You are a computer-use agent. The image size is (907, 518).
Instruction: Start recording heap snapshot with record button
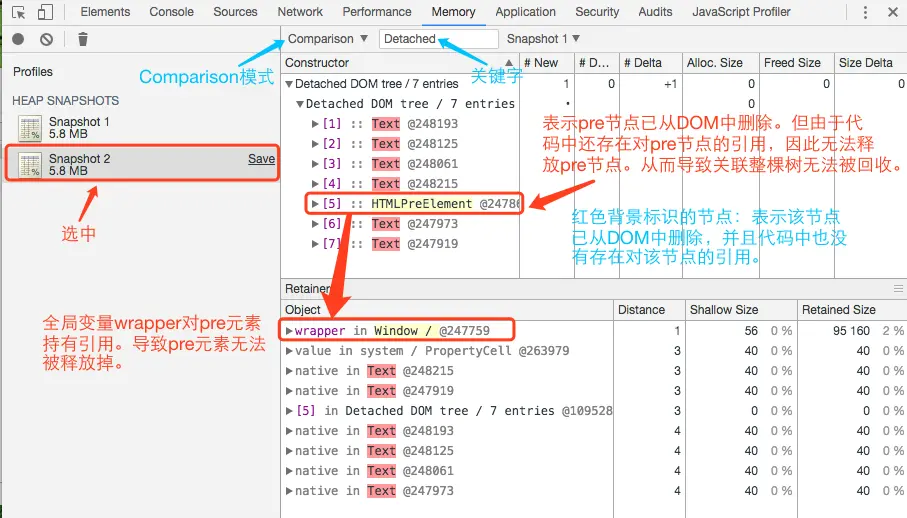coord(19,39)
